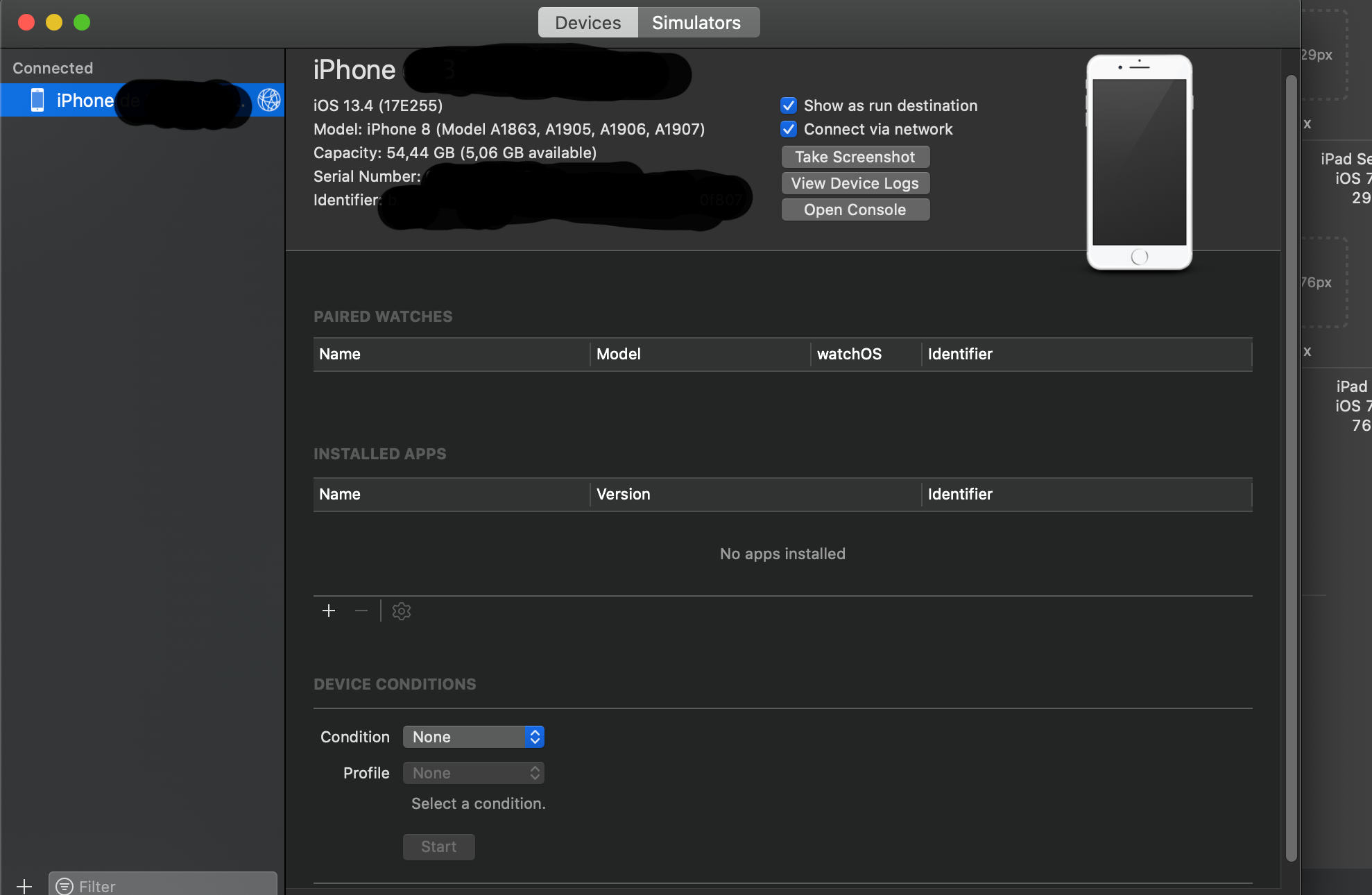This screenshot has height=895, width=1372.
Task: Choose None in Condition selector
Action: pyautogui.click(x=474, y=737)
